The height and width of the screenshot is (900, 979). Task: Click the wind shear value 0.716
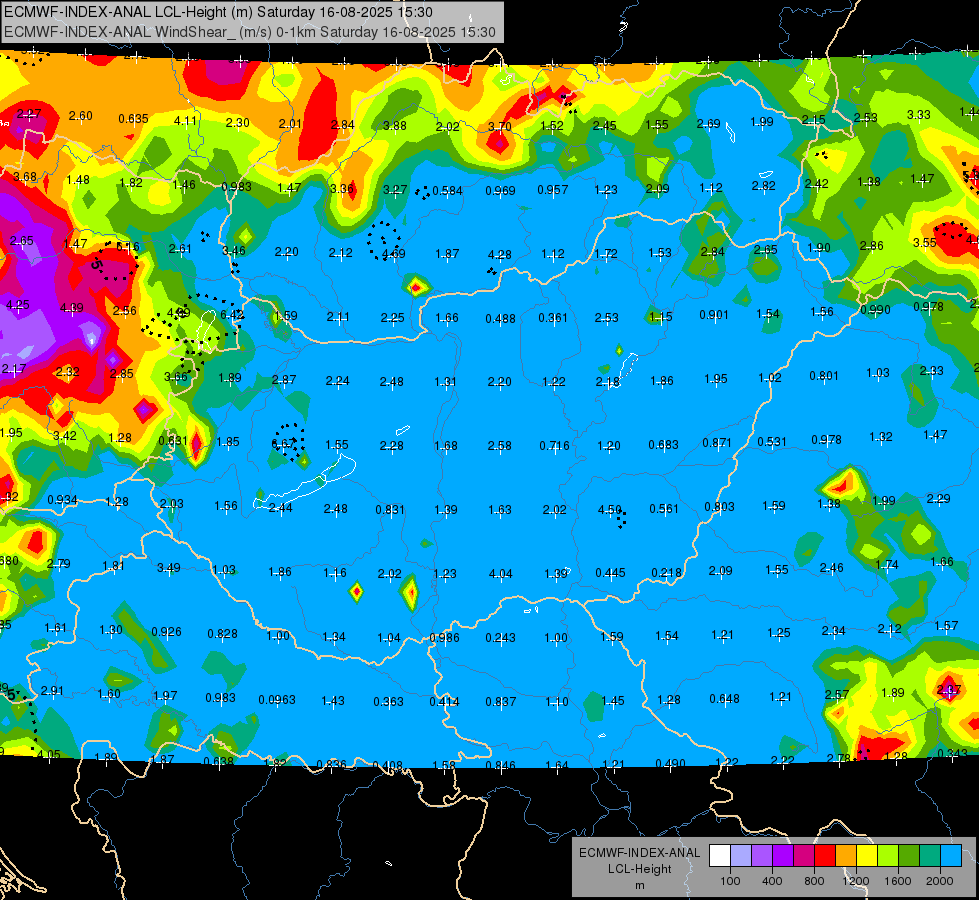point(554,445)
